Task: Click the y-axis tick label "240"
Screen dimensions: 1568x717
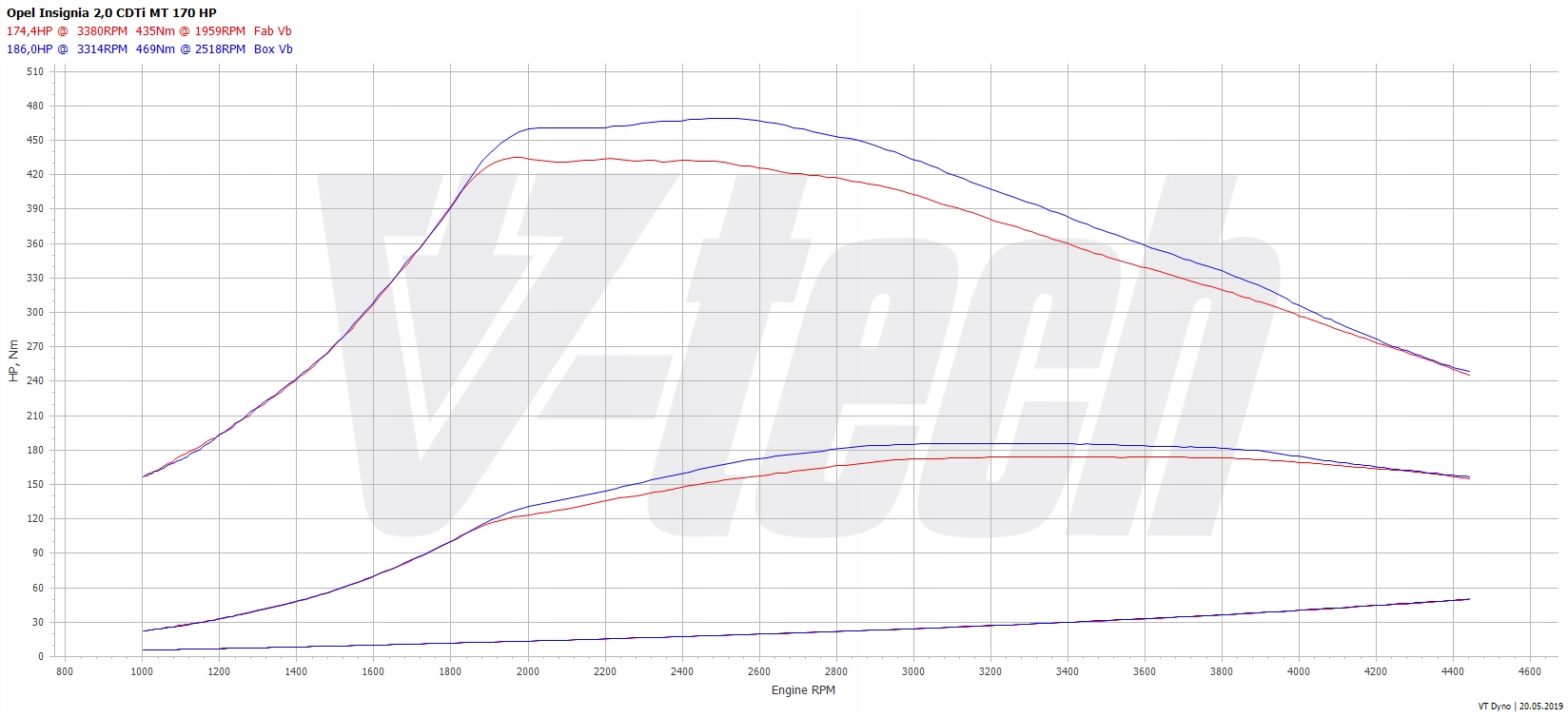Action: pyautogui.click(x=34, y=380)
